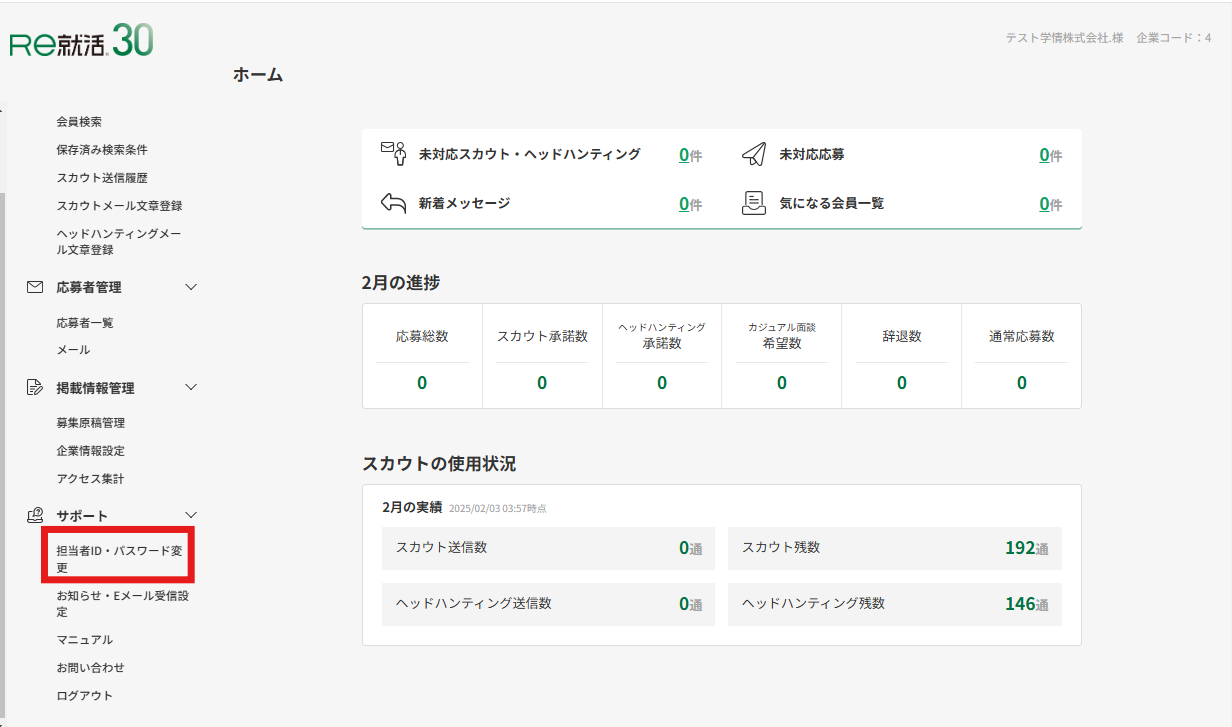Click the 企業コード:4 text
This screenshot has height=727, width=1232.
pos(1174,38)
